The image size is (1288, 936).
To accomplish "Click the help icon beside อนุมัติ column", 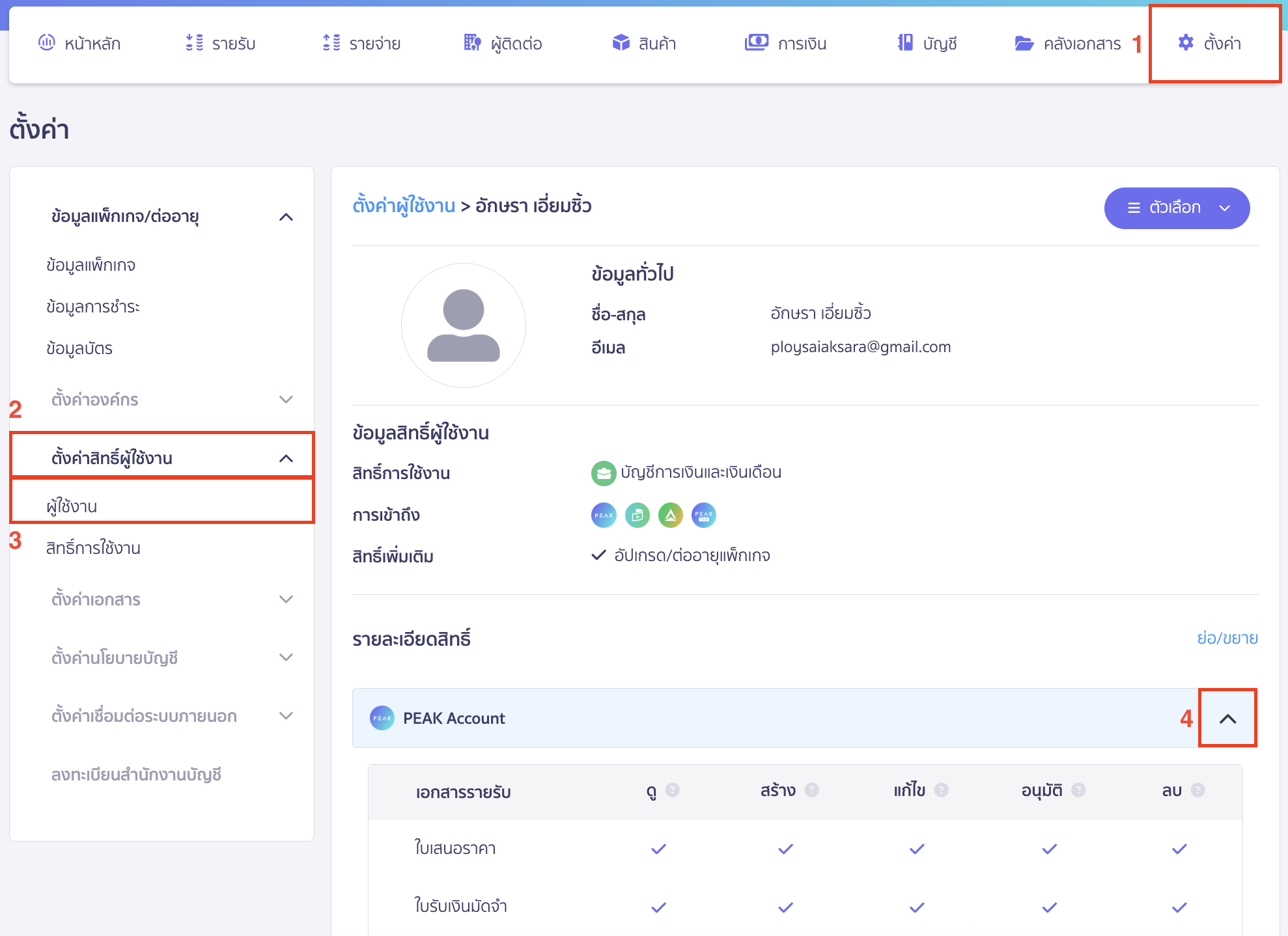I will [x=1078, y=790].
